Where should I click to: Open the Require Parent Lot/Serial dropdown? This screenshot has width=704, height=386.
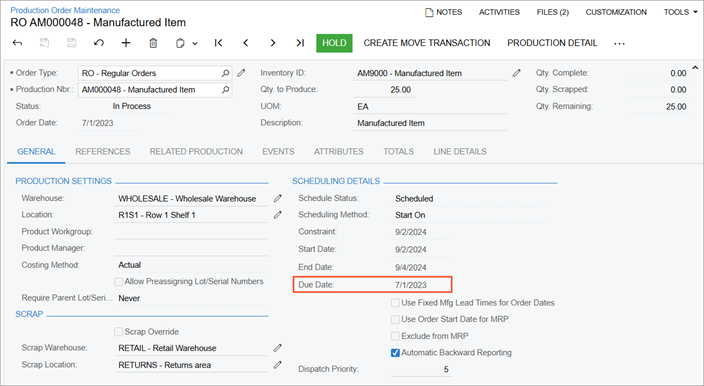pos(191,298)
